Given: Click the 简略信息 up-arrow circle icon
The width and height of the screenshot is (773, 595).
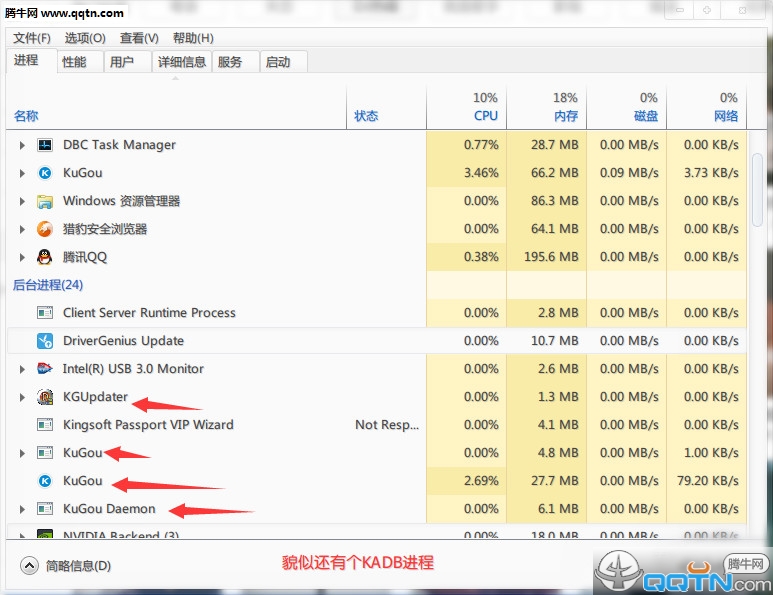Looking at the screenshot, I should pyautogui.click(x=29, y=565).
